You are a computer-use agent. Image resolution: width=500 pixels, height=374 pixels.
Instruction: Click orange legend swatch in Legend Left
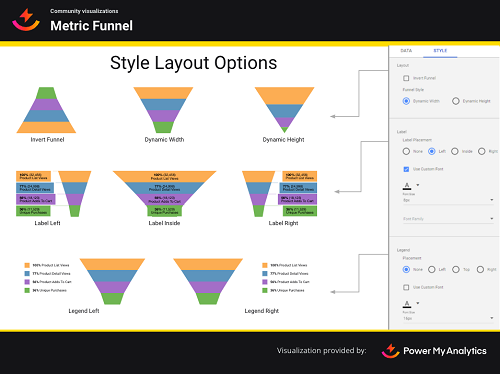coord(27,265)
